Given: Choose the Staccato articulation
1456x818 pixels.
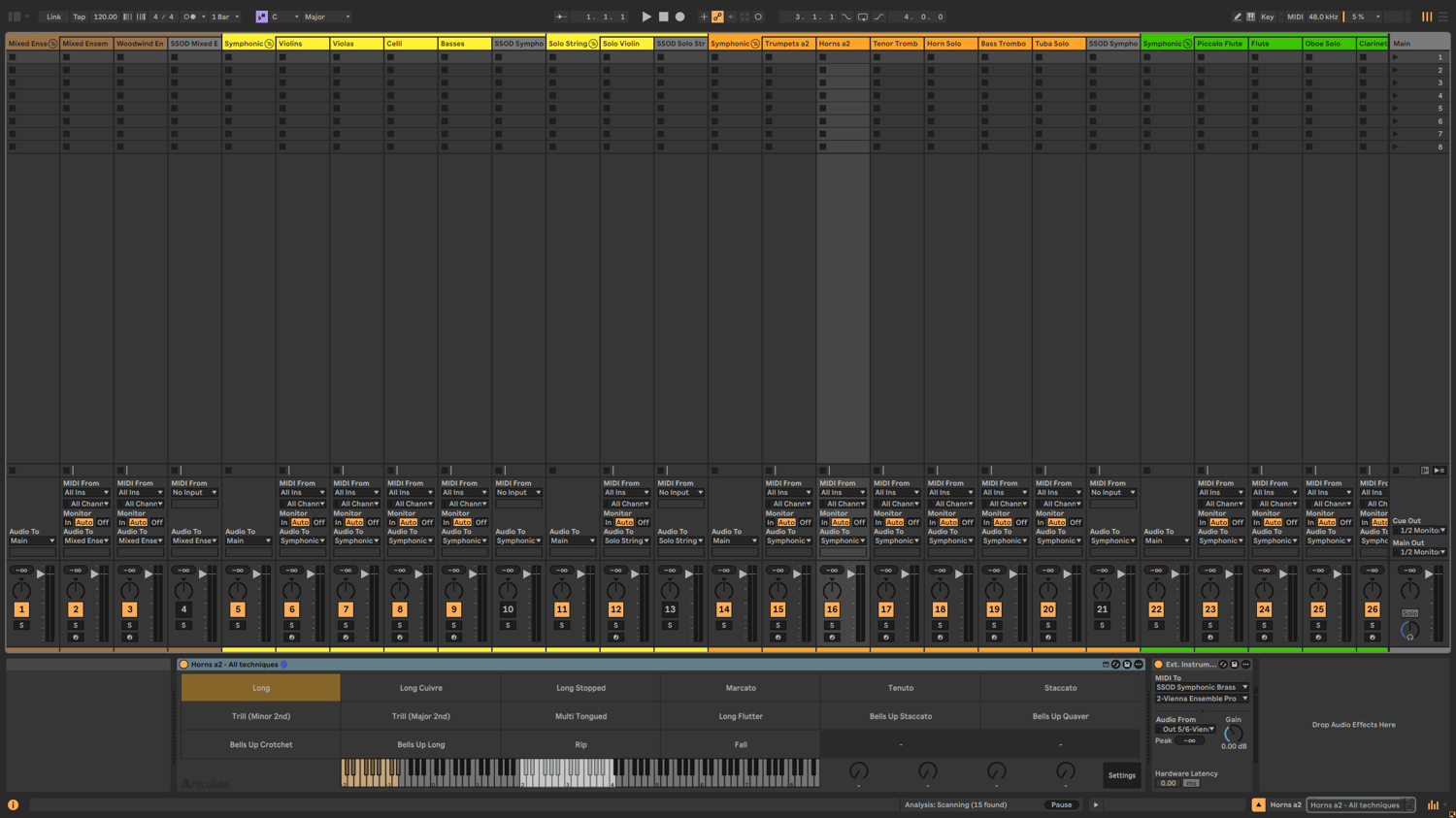Looking at the screenshot, I should pyautogui.click(x=1060, y=688).
